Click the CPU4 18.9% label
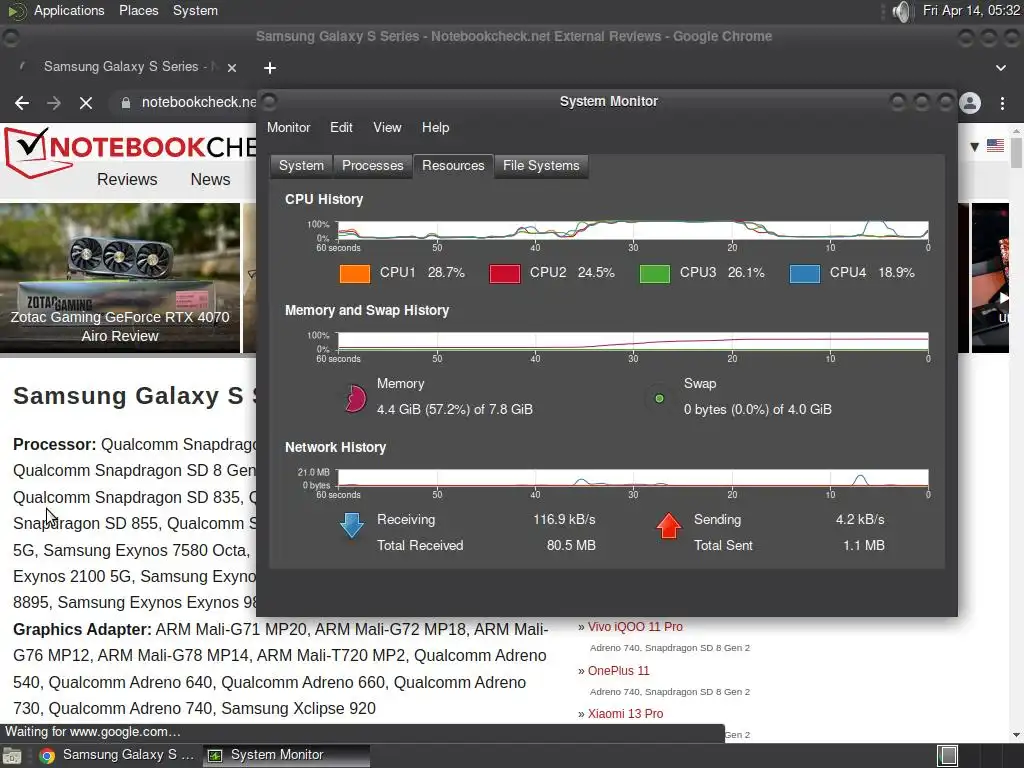Screen dimensions: 1024x768 [872, 272]
